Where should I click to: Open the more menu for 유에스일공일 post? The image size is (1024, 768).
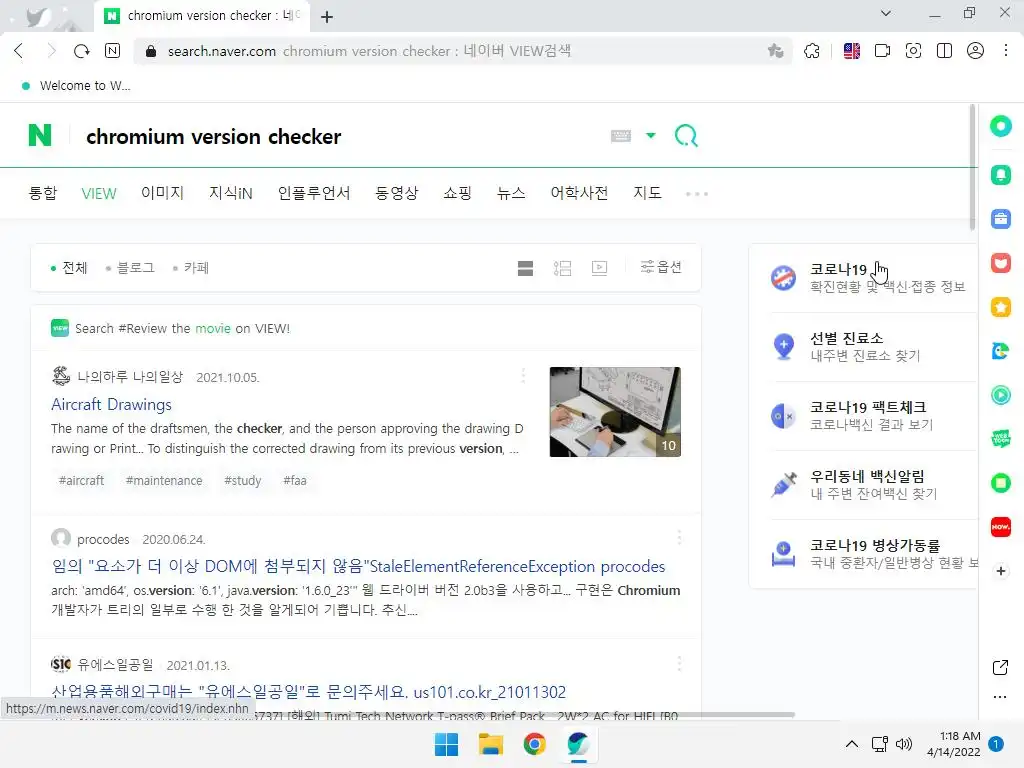click(679, 664)
